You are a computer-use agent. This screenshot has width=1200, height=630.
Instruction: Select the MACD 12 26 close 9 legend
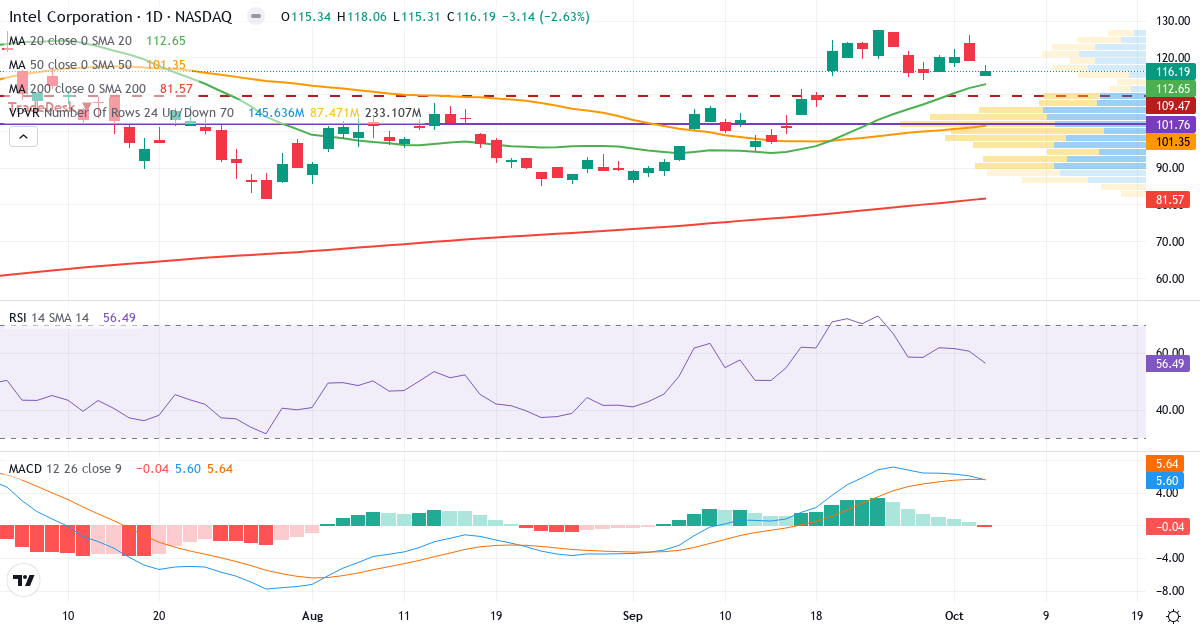tap(65, 468)
